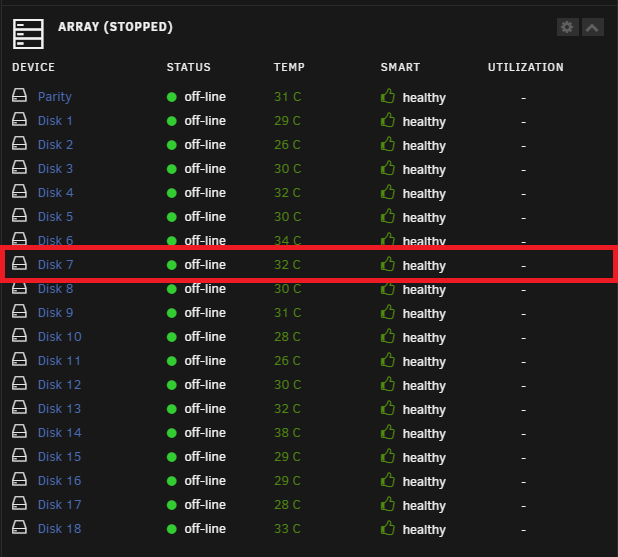
Task: Open the Disk 7 link
Action: pyautogui.click(x=56, y=265)
